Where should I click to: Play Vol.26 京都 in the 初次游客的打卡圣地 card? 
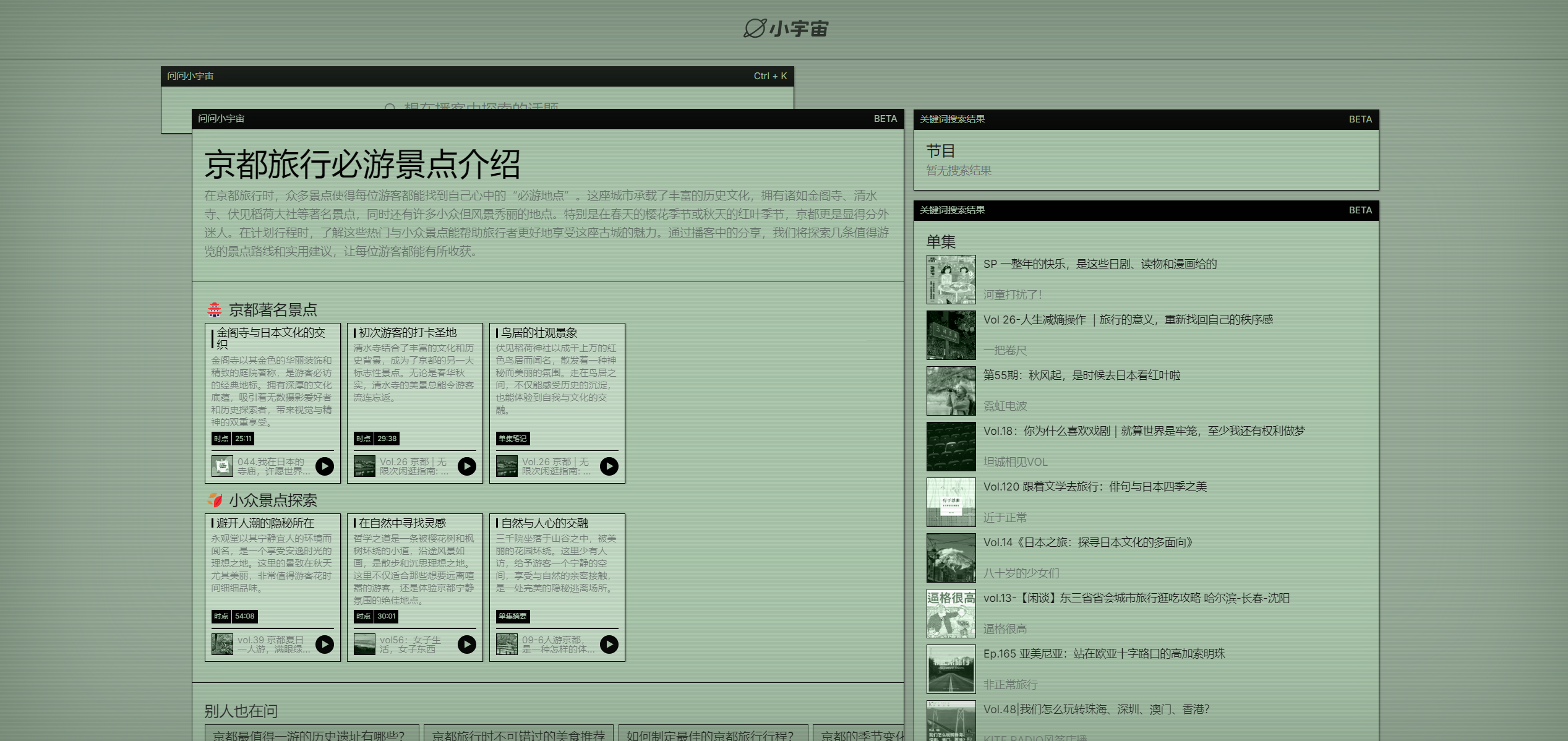[x=466, y=466]
